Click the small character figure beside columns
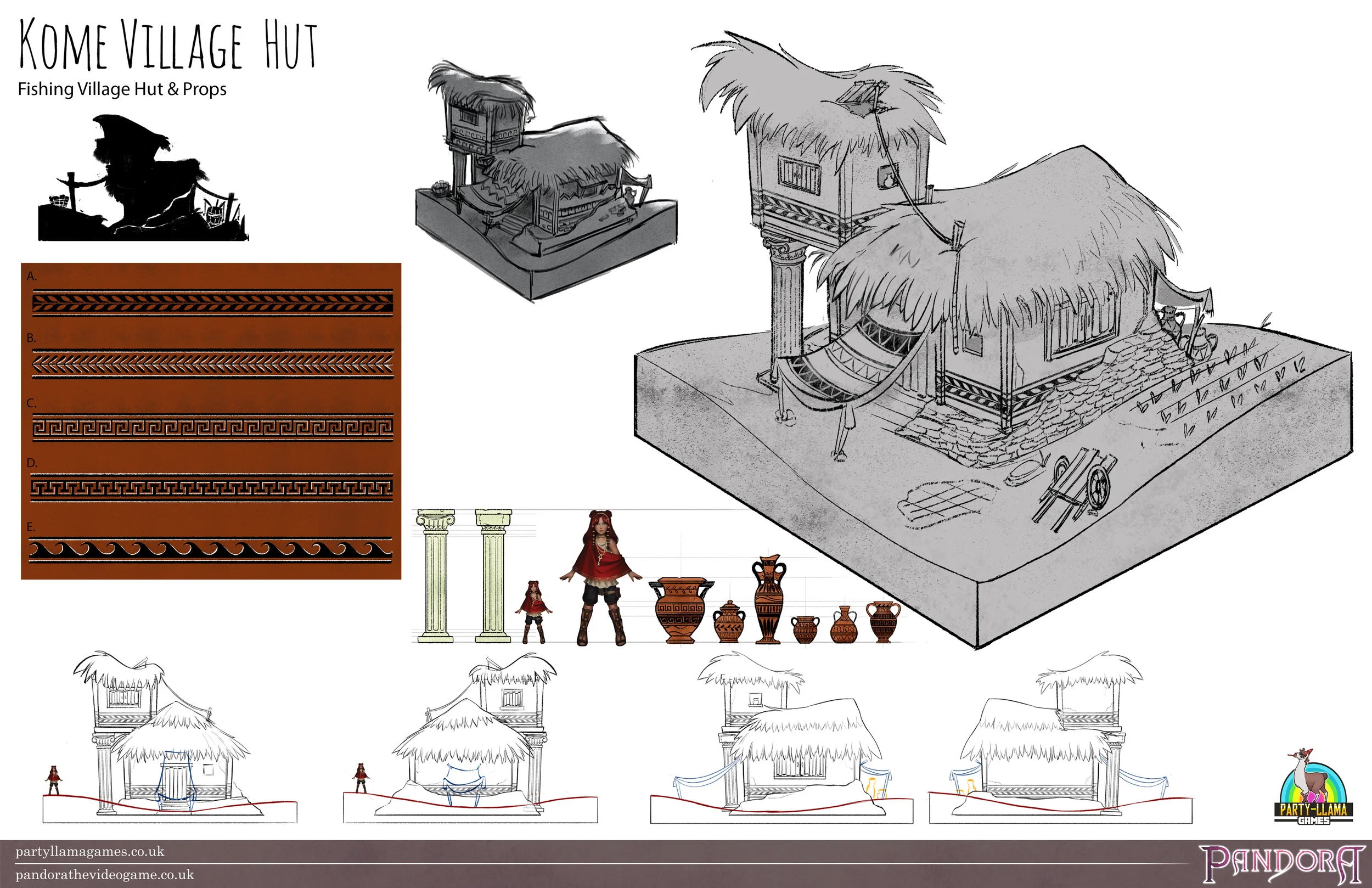Screen dimensions: 1372x888 click(534, 612)
